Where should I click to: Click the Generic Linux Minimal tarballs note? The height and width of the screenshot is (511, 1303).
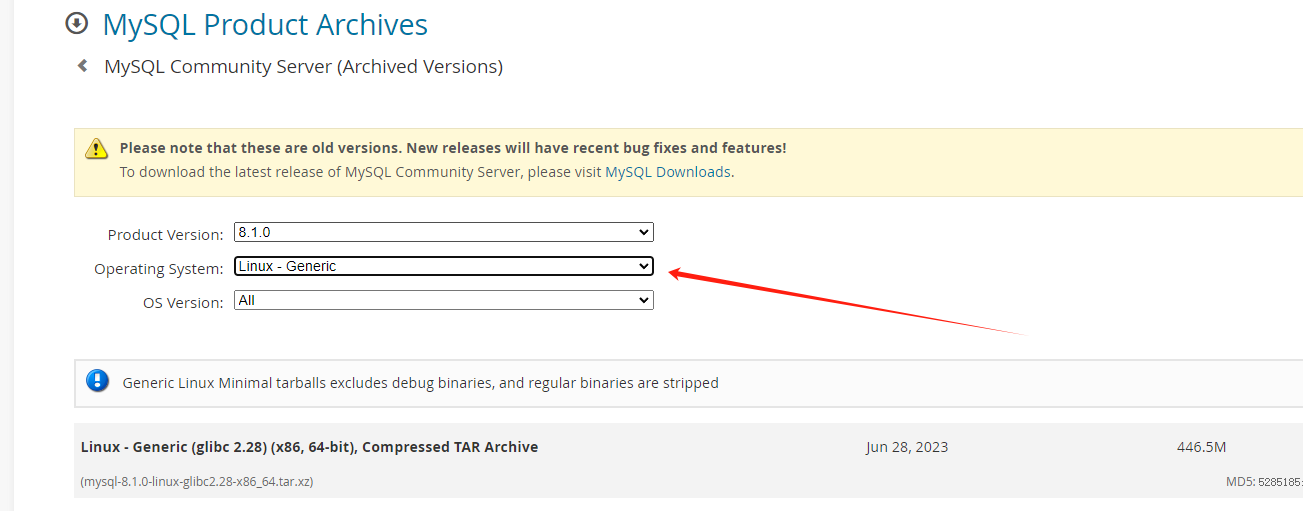pyautogui.click(x=420, y=383)
